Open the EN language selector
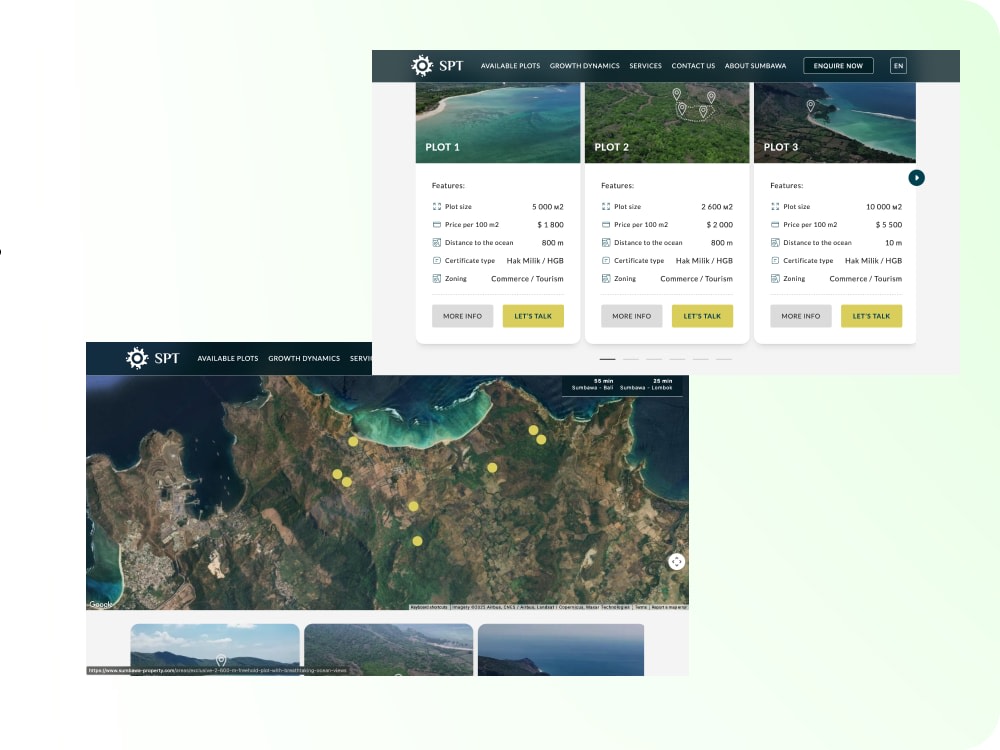 point(898,66)
